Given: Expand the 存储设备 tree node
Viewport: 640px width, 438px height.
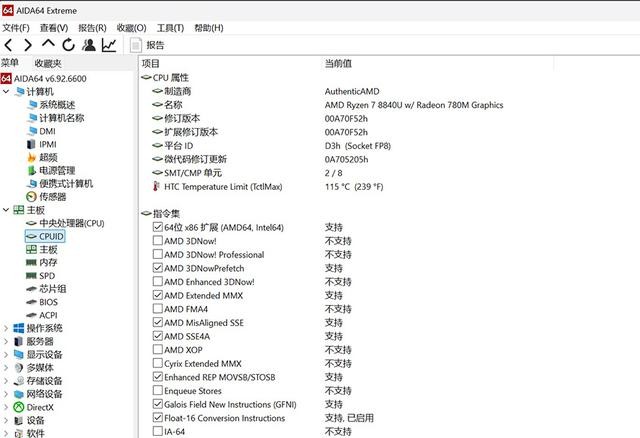Looking at the screenshot, I should [x=6, y=381].
